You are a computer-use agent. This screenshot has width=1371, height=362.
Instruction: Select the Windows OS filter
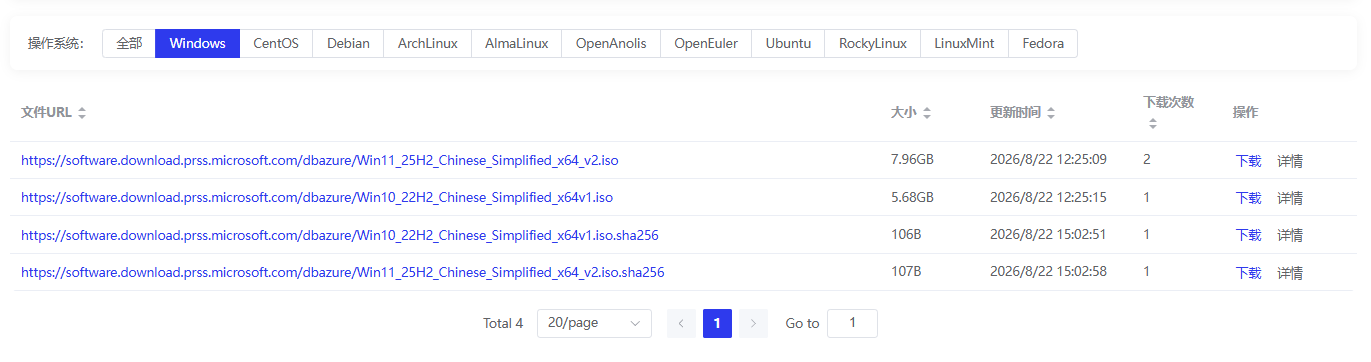[198, 43]
